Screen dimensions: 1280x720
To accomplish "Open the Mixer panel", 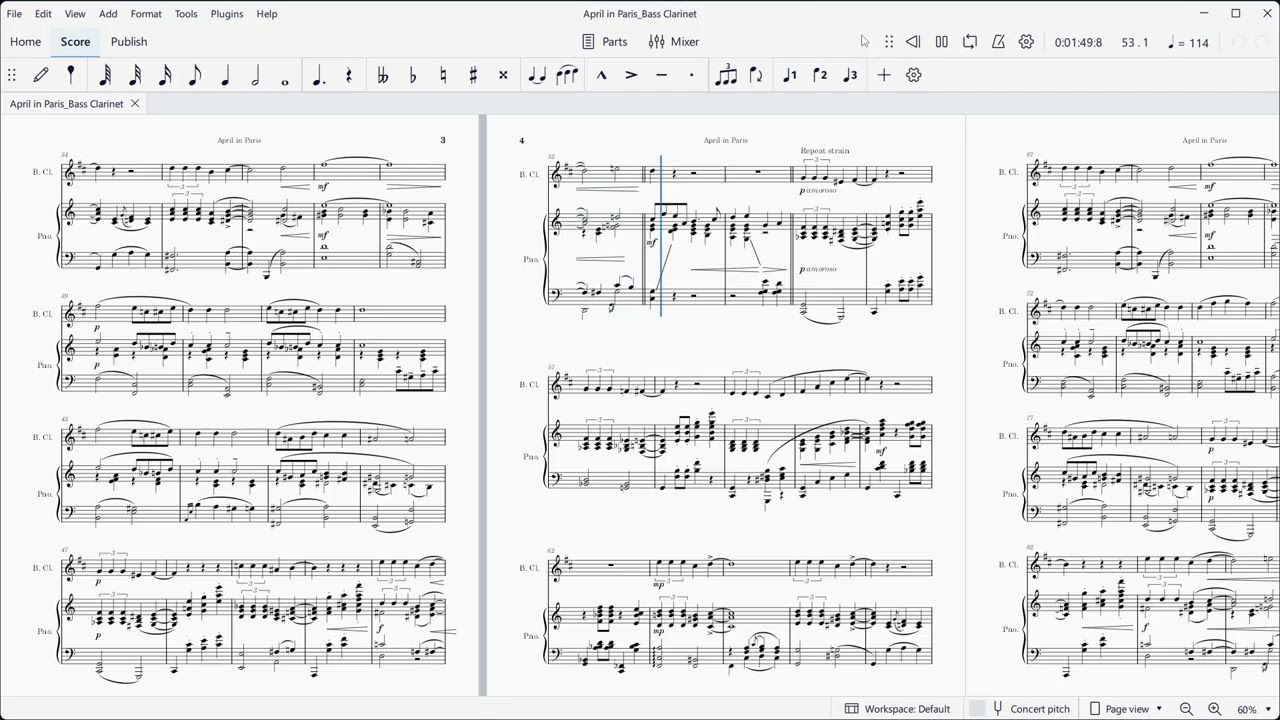I will coord(674,42).
